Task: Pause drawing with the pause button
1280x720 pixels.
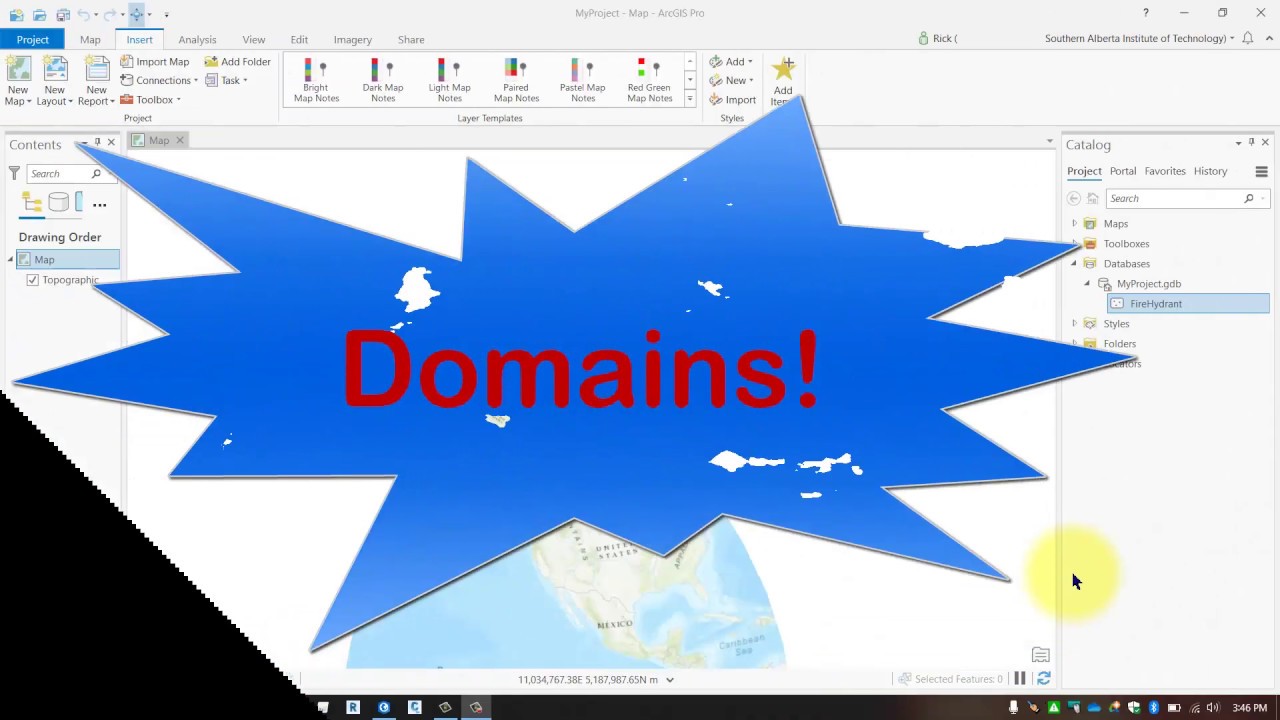Action: click(1020, 679)
